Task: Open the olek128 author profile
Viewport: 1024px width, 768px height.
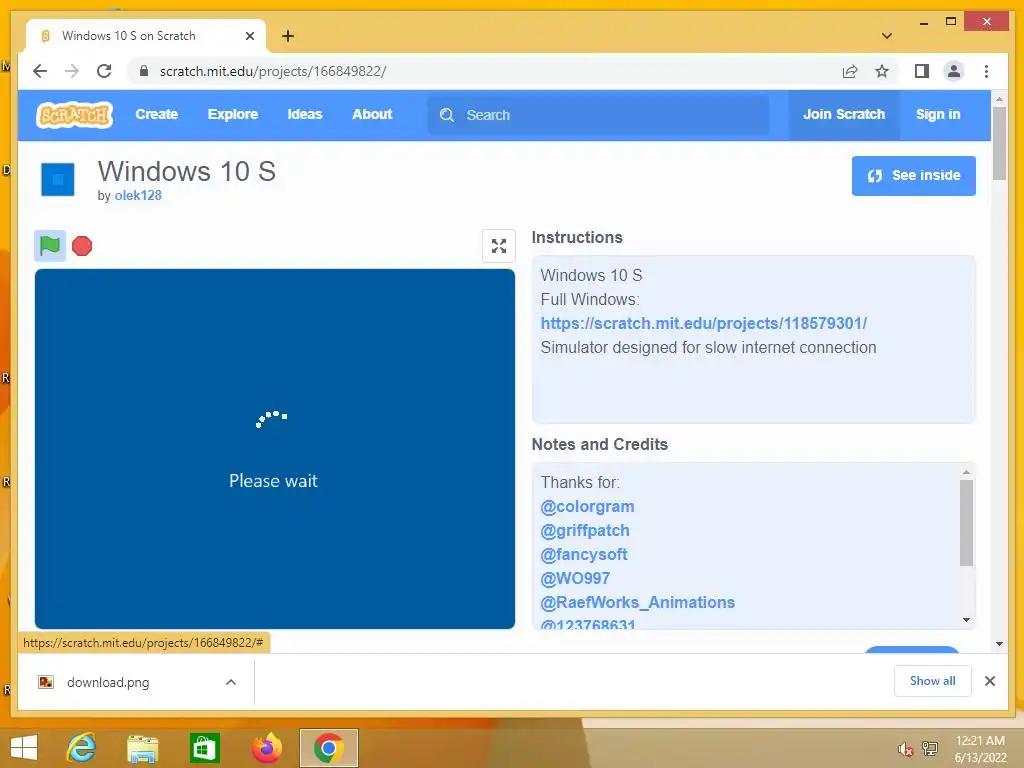Action: pyautogui.click(x=138, y=195)
